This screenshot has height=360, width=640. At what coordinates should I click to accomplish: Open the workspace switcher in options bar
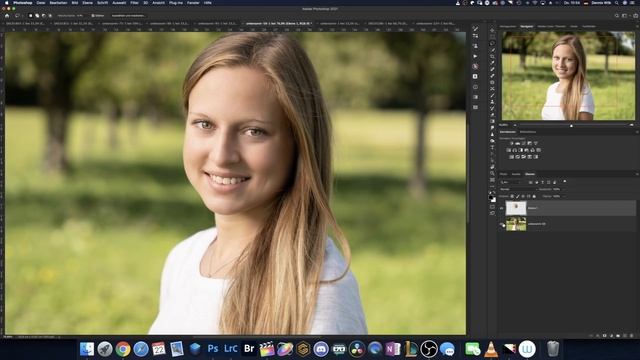point(624,16)
